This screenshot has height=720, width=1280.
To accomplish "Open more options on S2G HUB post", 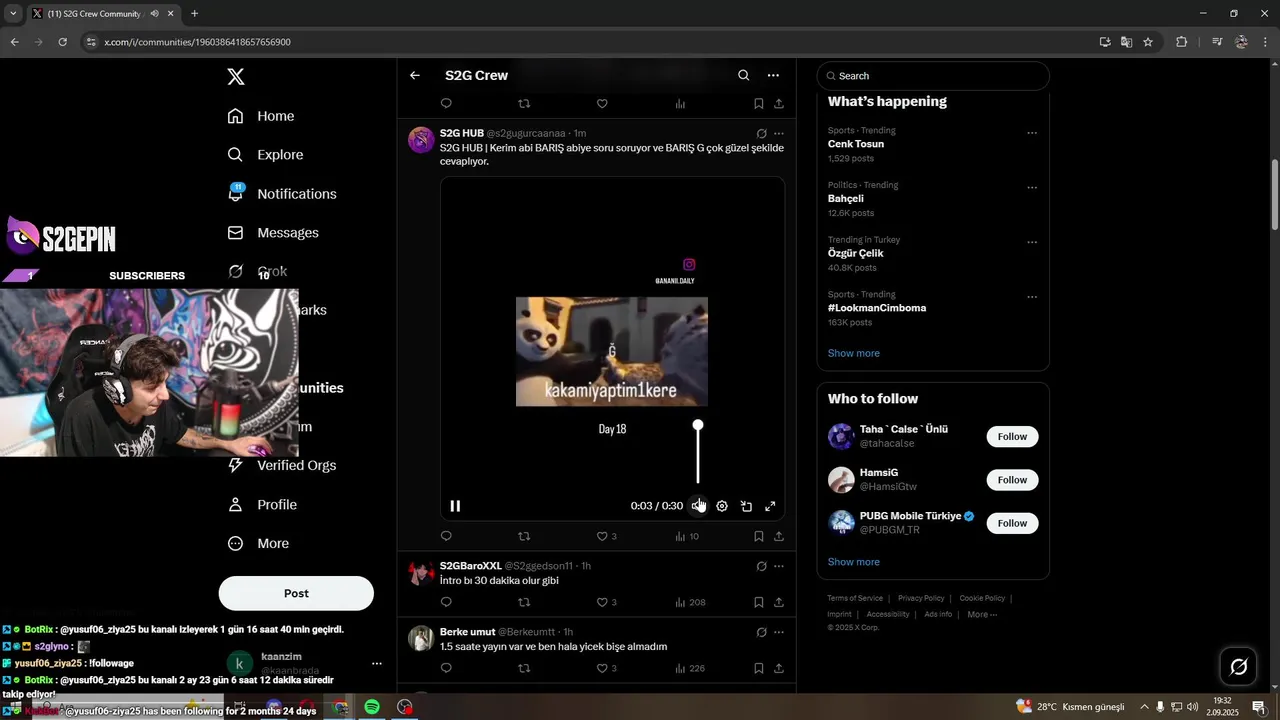I will pyautogui.click(x=779, y=133).
